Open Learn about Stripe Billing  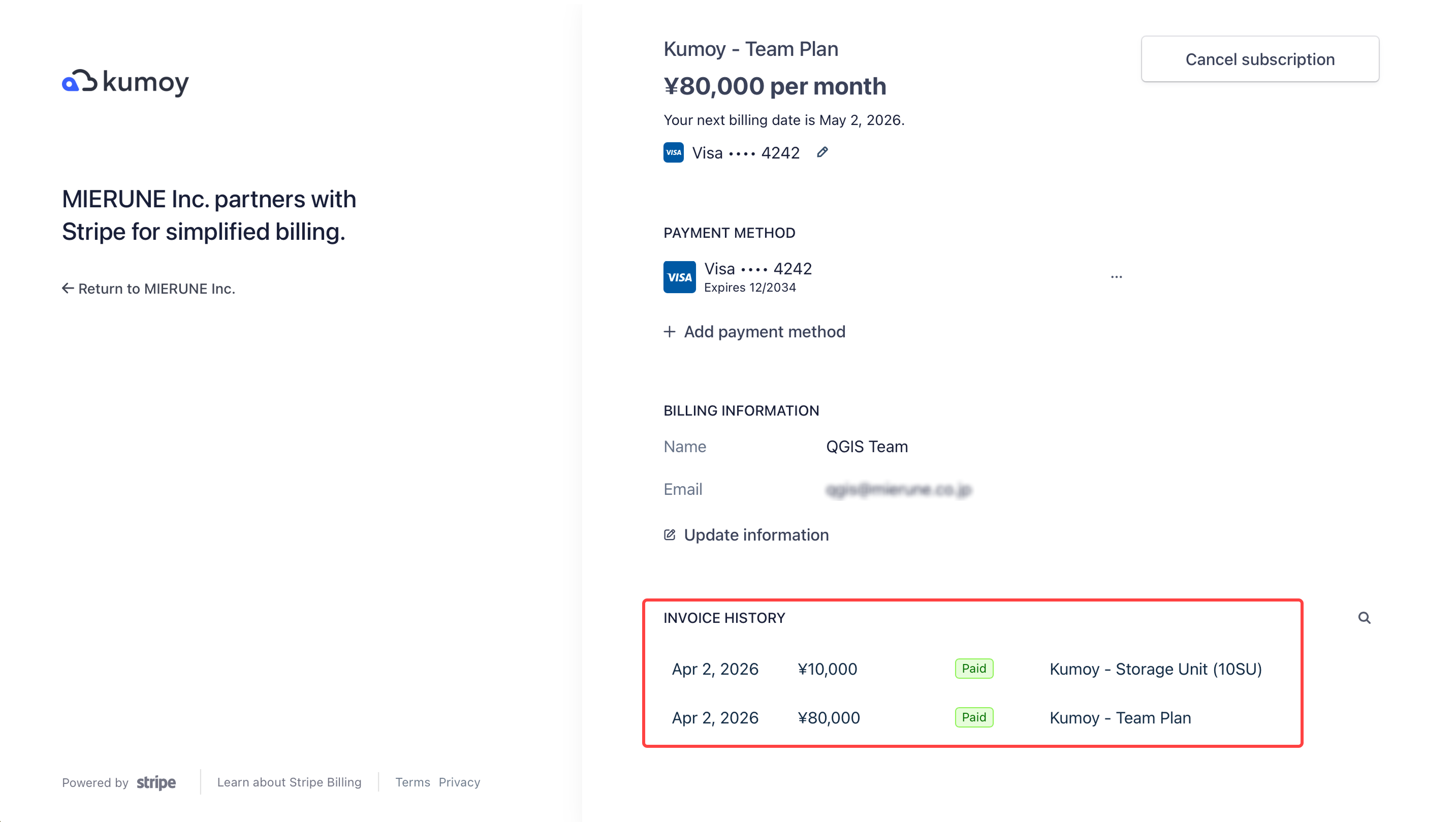(x=290, y=782)
